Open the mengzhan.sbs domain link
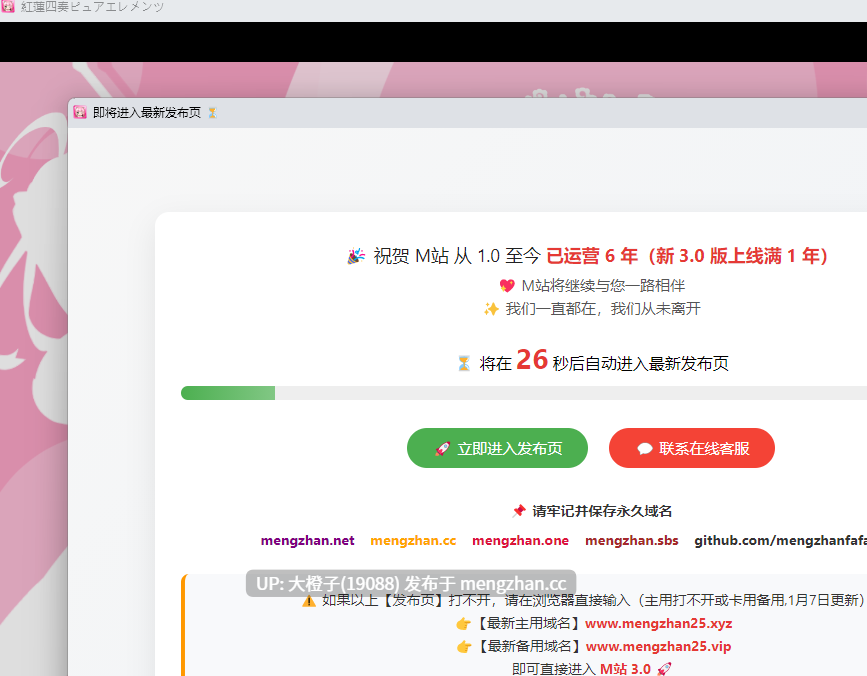The width and height of the screenshot is (867, 676). [631, 541]
